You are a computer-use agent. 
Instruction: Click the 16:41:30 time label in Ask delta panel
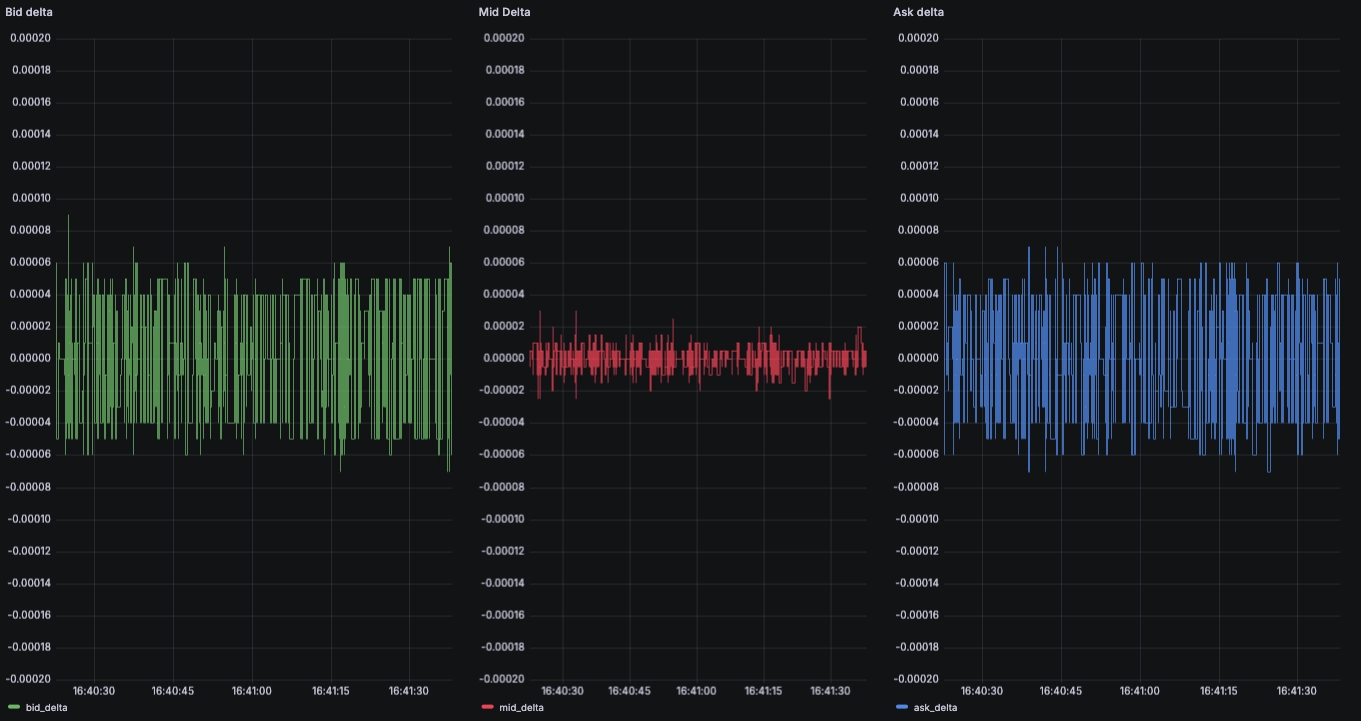pyautogui.click(x=1297, y=691)
